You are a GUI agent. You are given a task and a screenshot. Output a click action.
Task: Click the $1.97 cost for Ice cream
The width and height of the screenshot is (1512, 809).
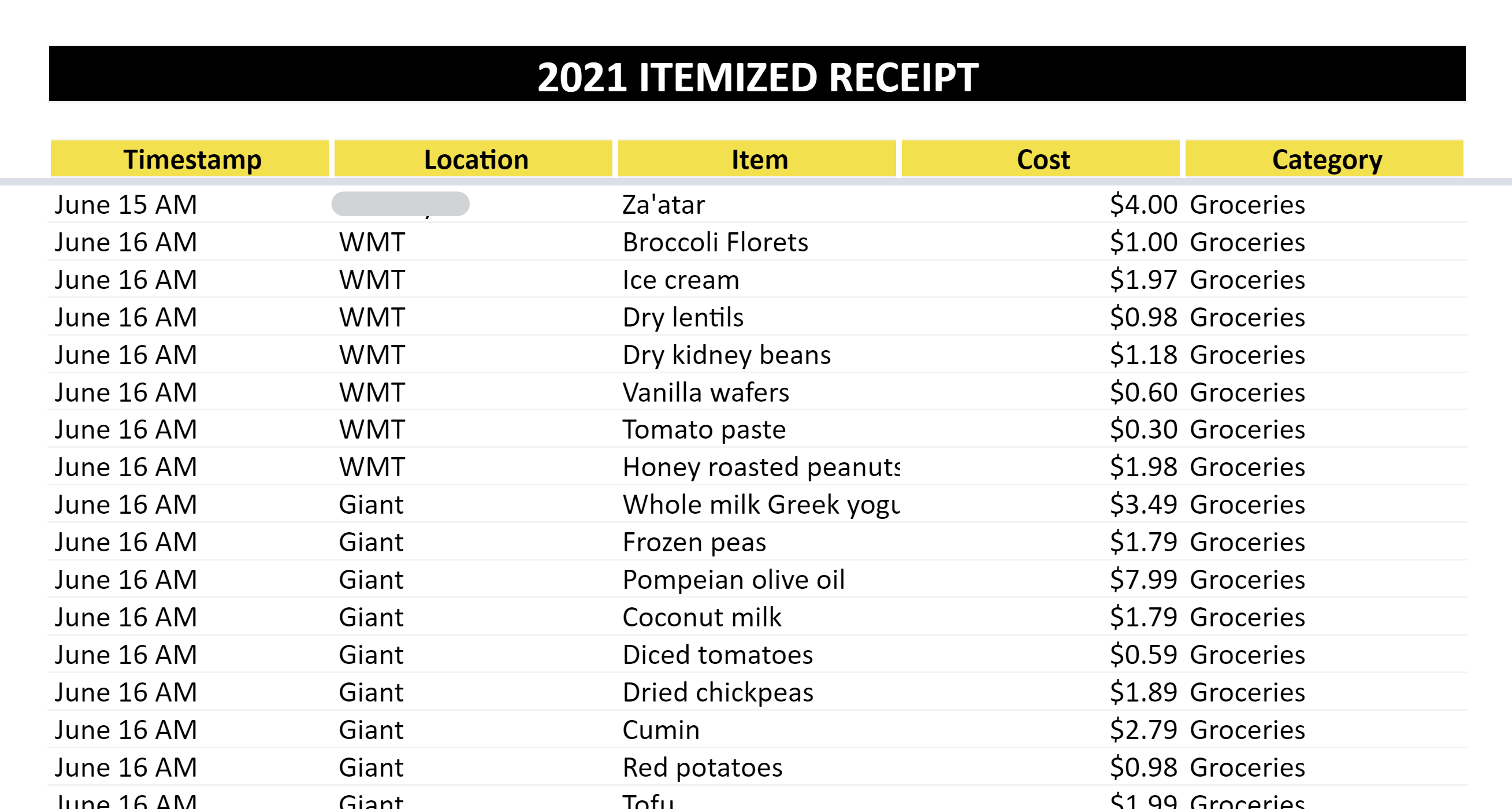[1143, 280]
